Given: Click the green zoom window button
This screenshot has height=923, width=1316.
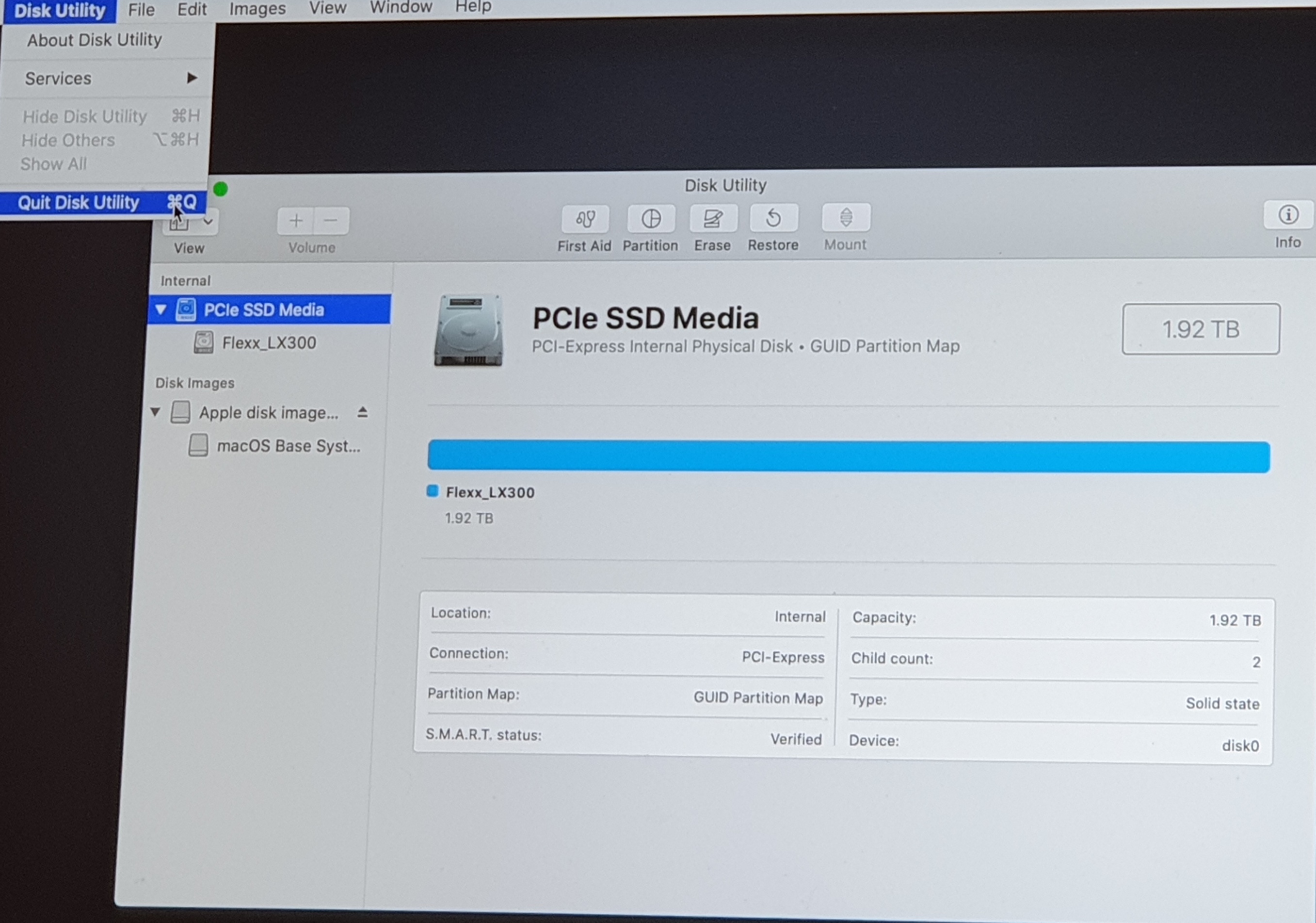Looking at the screenshot, I should (x=221, y=189).
